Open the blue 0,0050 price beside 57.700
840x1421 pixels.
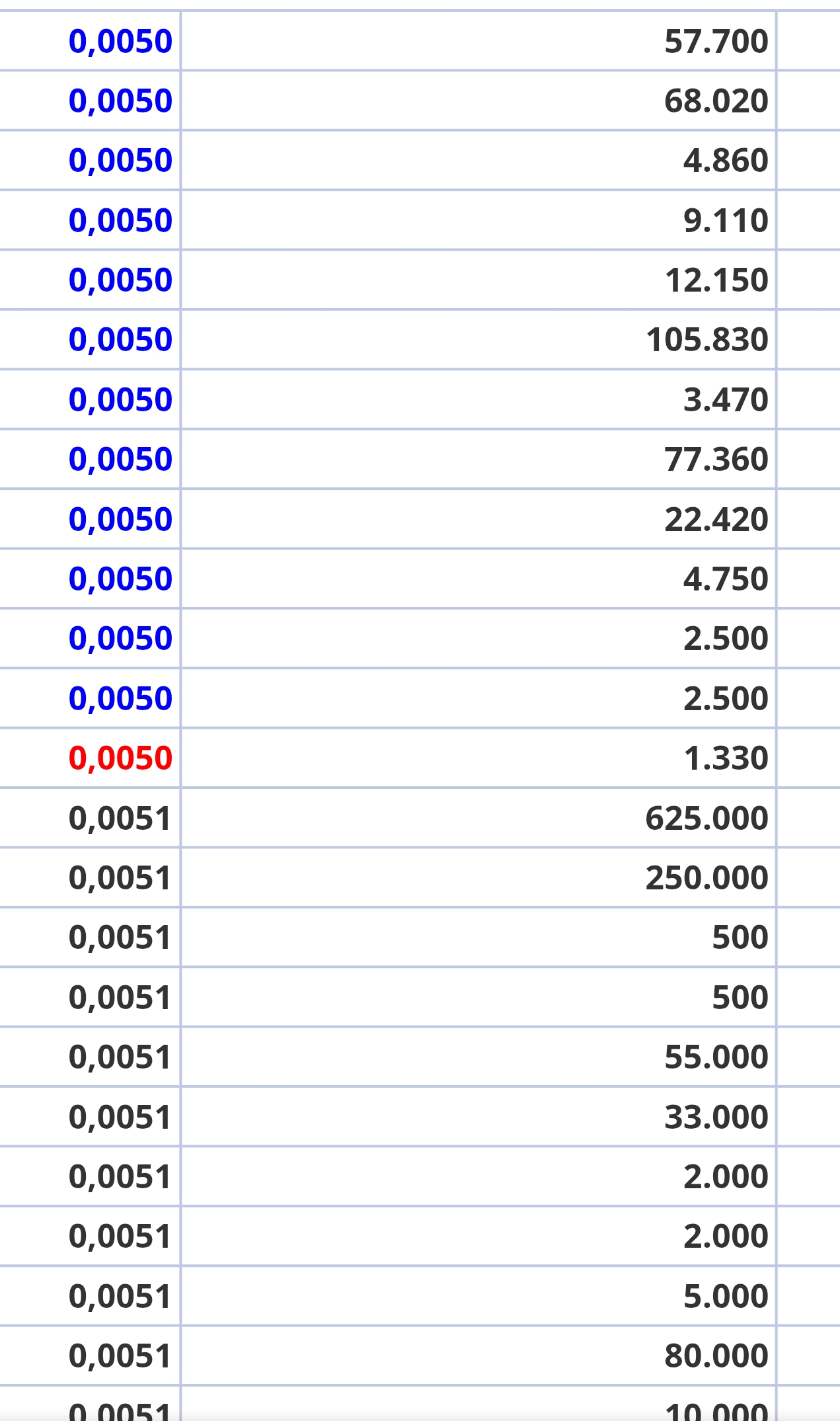[120, 41]
